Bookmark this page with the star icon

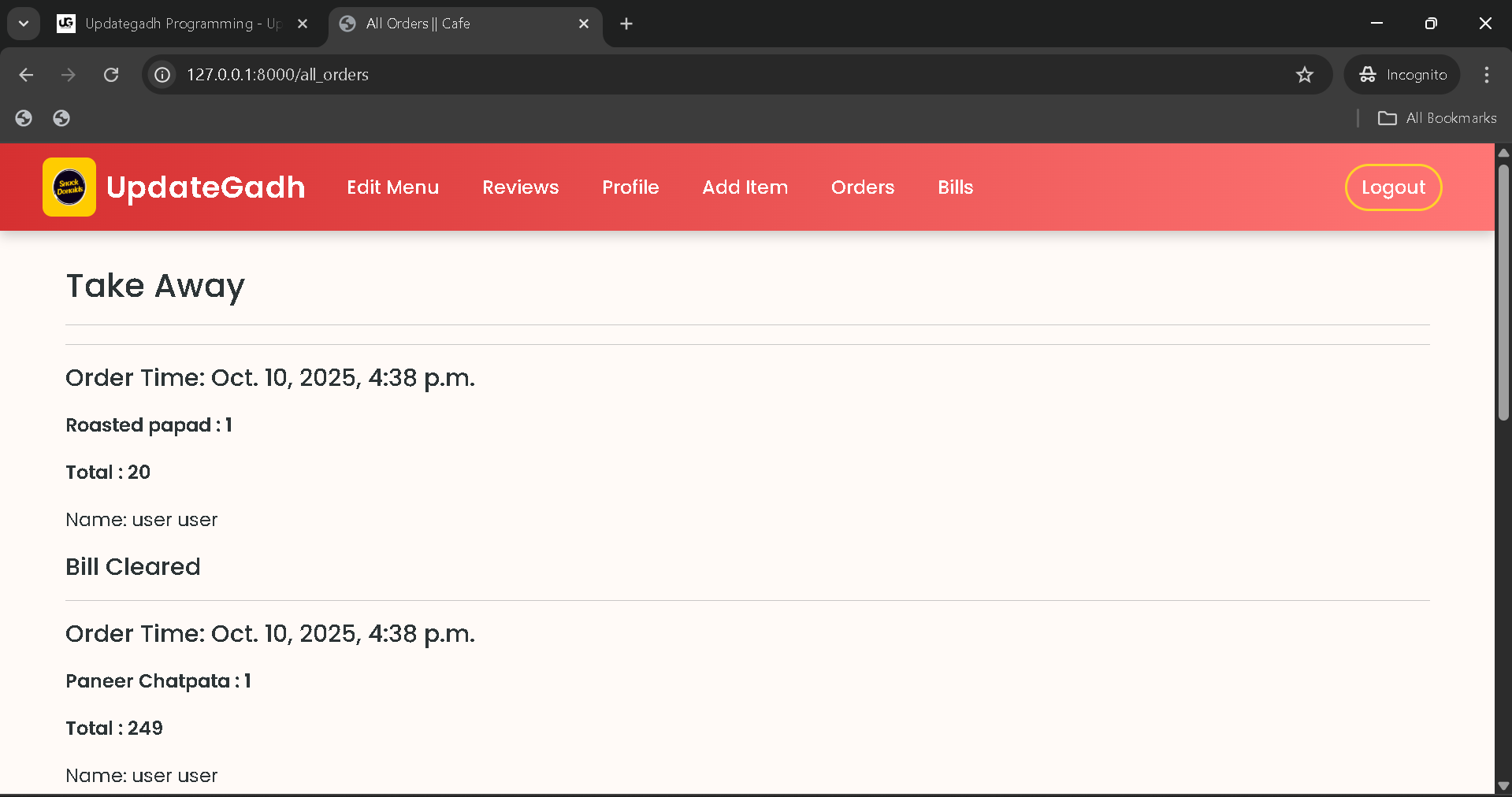tap(1304, 75)
